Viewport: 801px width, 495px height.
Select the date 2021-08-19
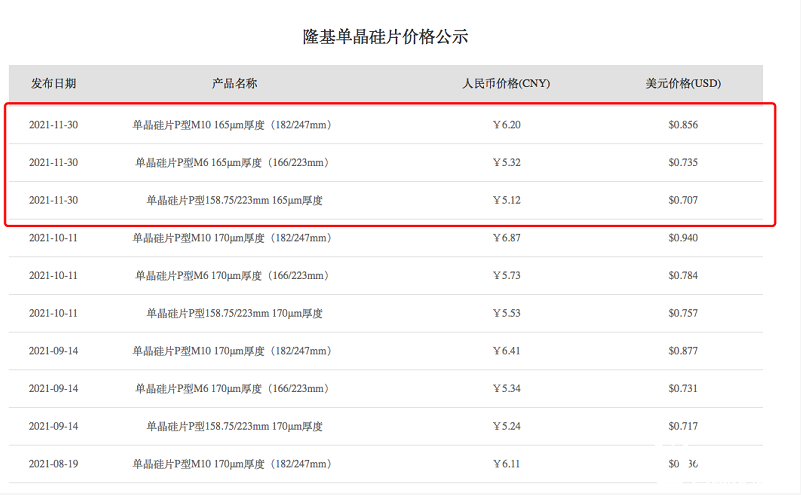[x=54, y=465]
